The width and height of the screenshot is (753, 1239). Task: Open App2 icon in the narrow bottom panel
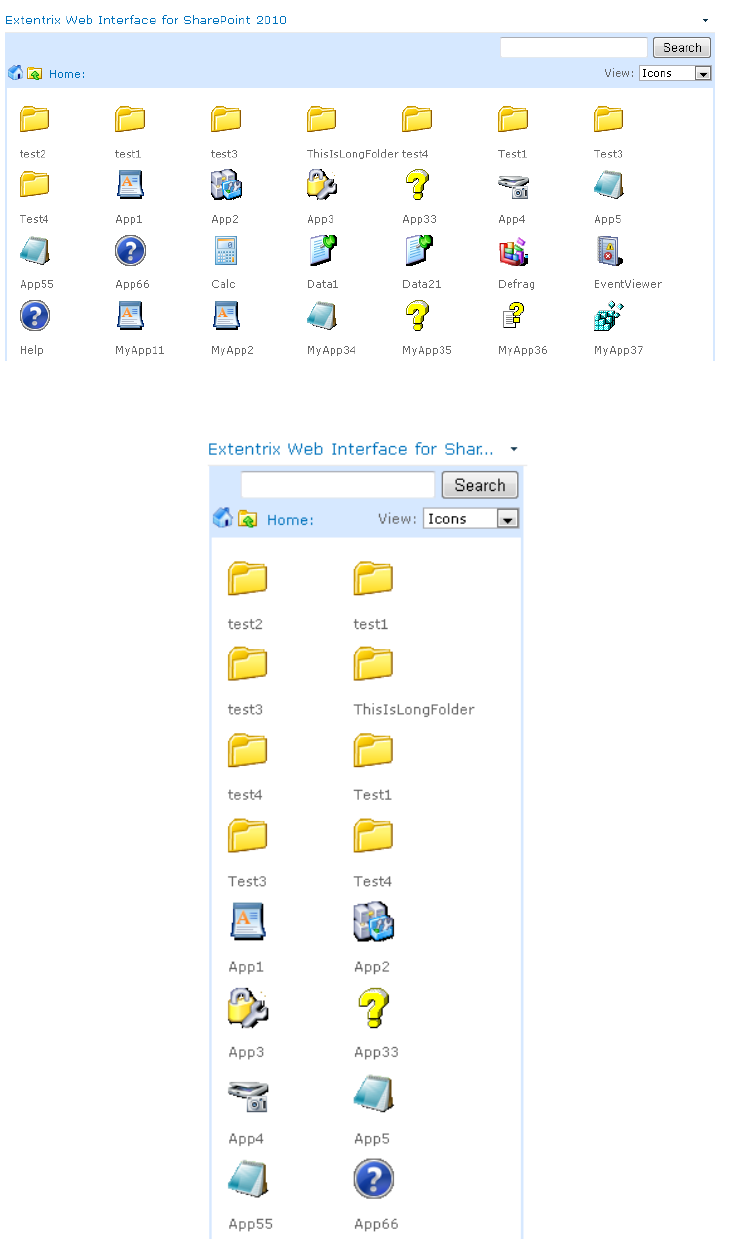coord(373,922)
